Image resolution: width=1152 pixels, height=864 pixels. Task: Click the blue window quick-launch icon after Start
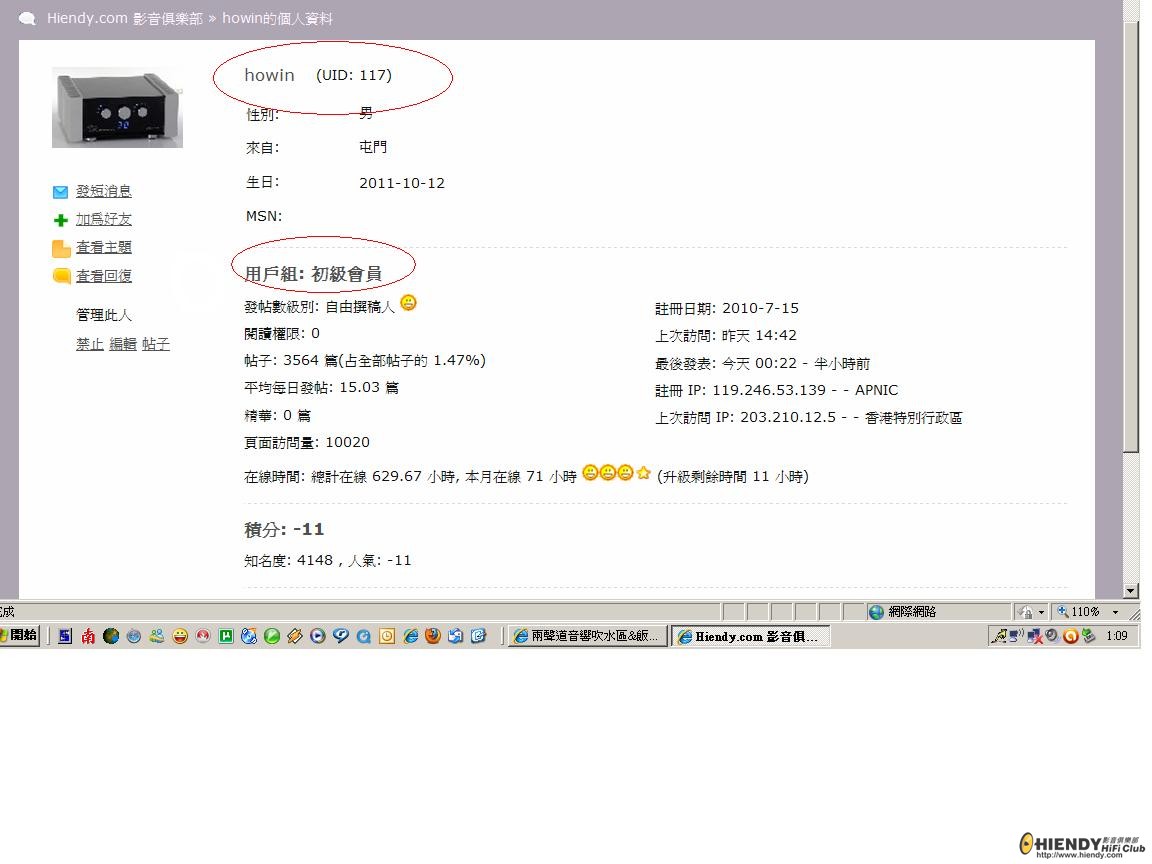click(65, 636)
